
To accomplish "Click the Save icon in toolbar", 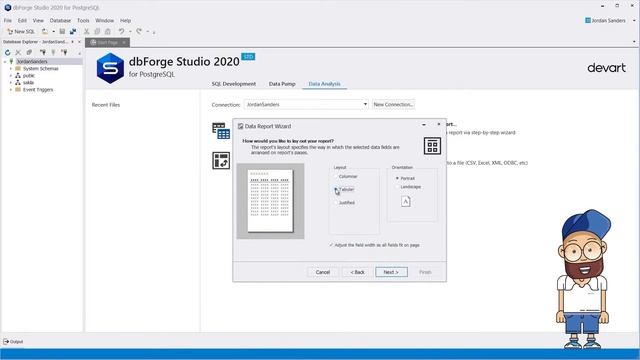I will click(62, 31).
